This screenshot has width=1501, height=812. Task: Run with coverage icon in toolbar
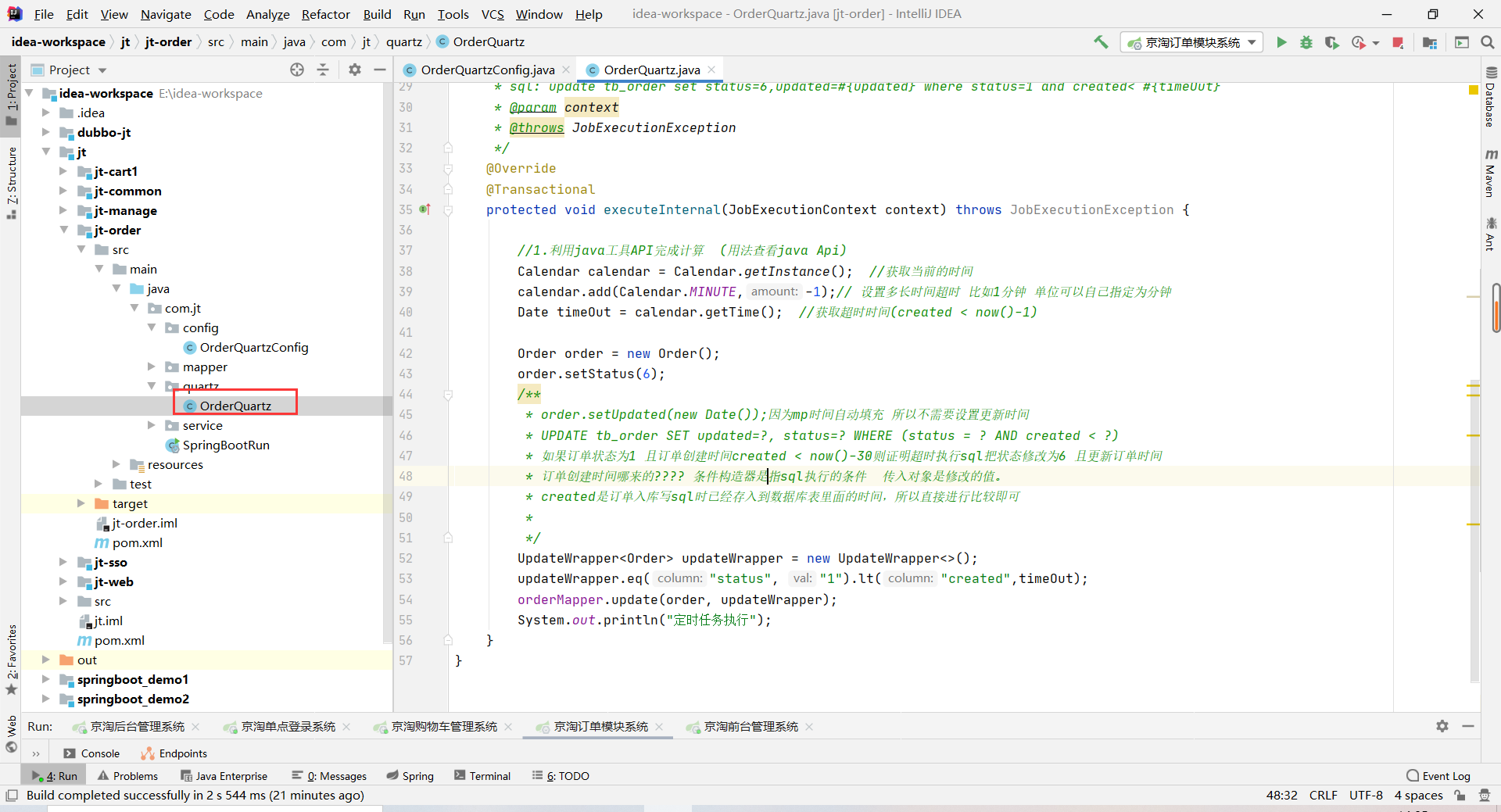[1332, 42]
